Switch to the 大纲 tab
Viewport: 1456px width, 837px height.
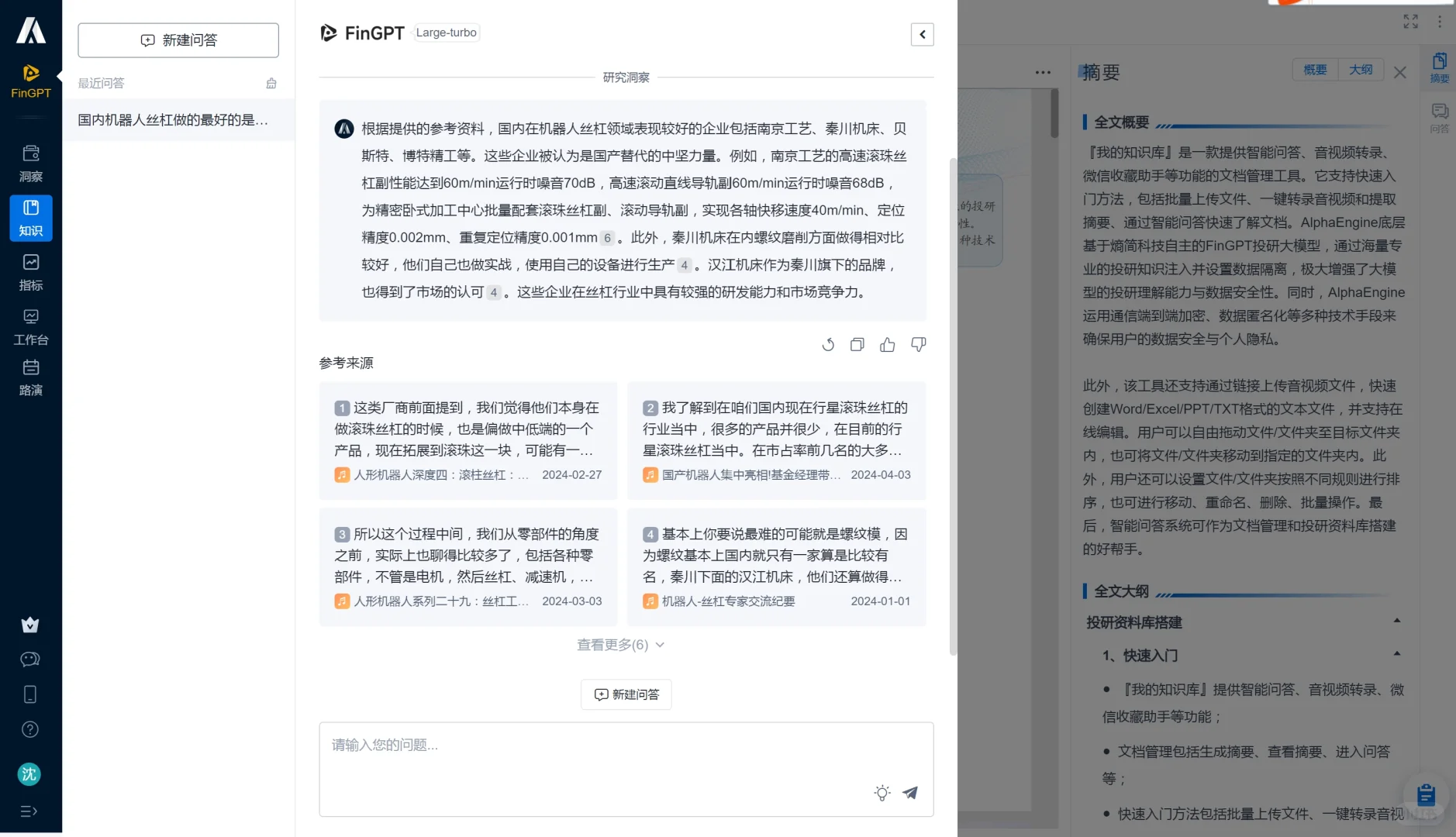(1361, 70)
